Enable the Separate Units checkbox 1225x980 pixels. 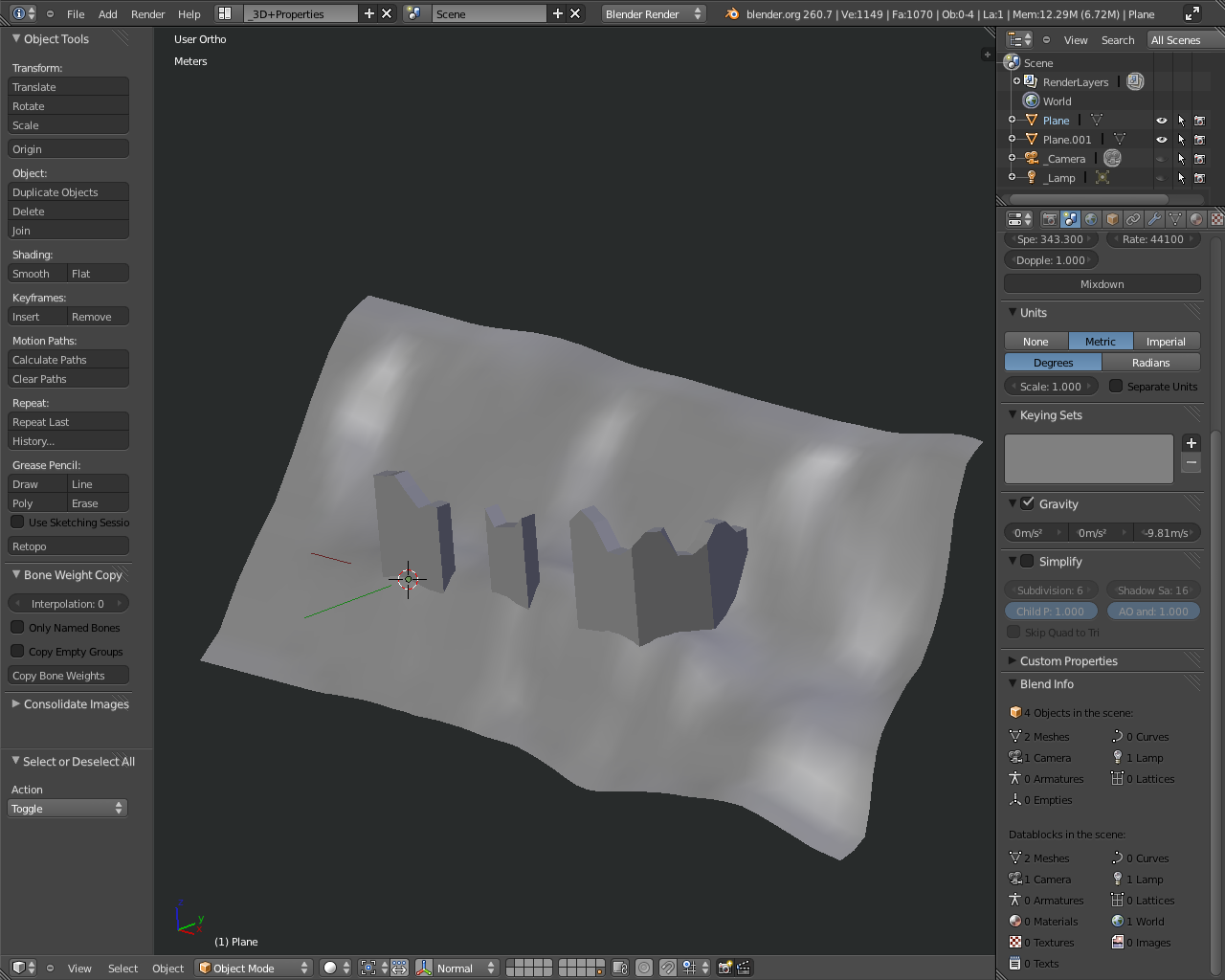(1116, 386)
